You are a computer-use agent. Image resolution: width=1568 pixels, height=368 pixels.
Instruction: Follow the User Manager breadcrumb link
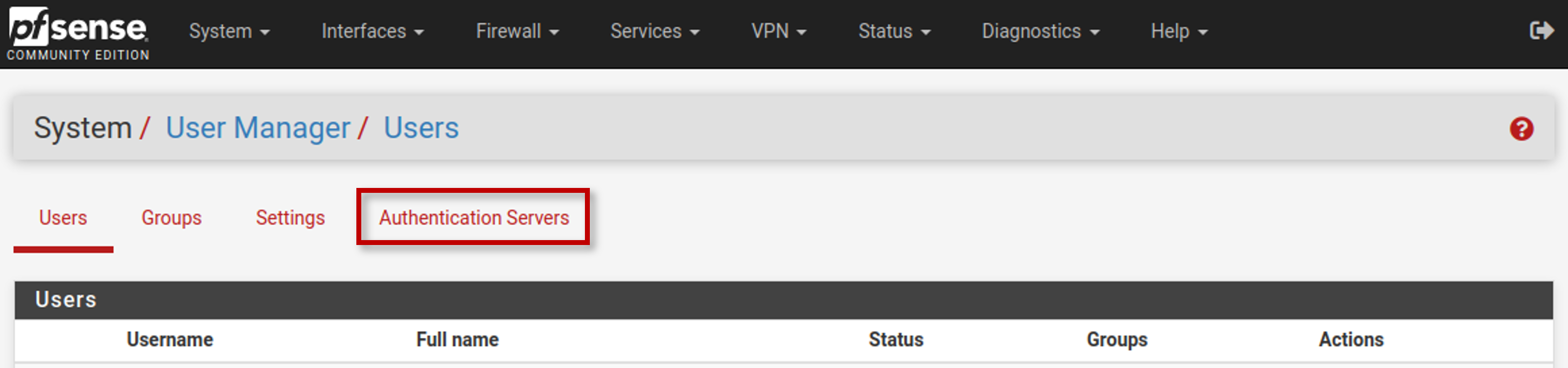point(258,128)
